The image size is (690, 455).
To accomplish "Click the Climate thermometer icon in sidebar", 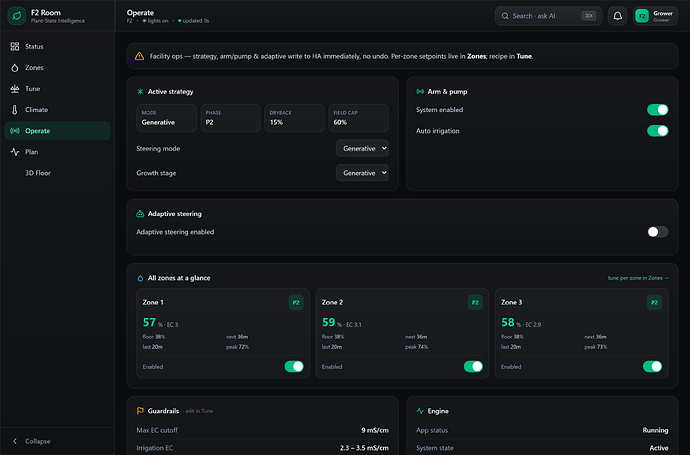I will [15, 110].
